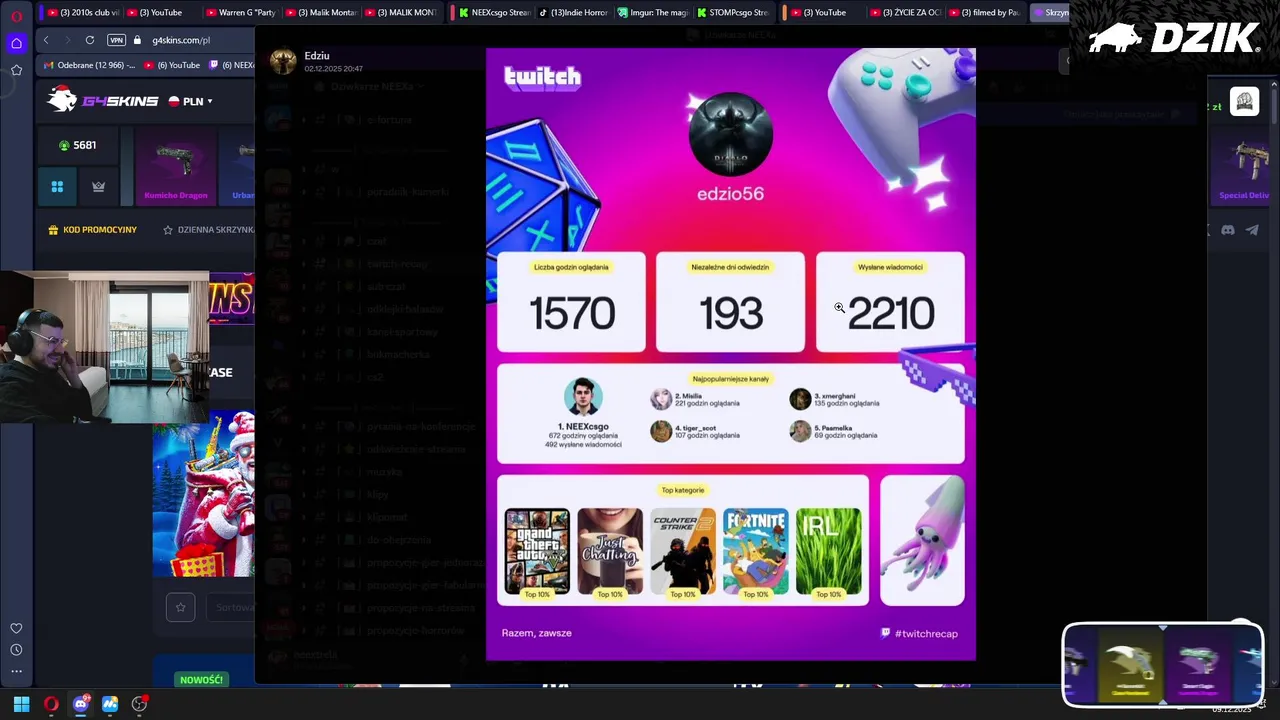1280x720 pixels.
Task: Switch to 'NEEXcsgo Stream' Kick tab
Action: (494, 12)
